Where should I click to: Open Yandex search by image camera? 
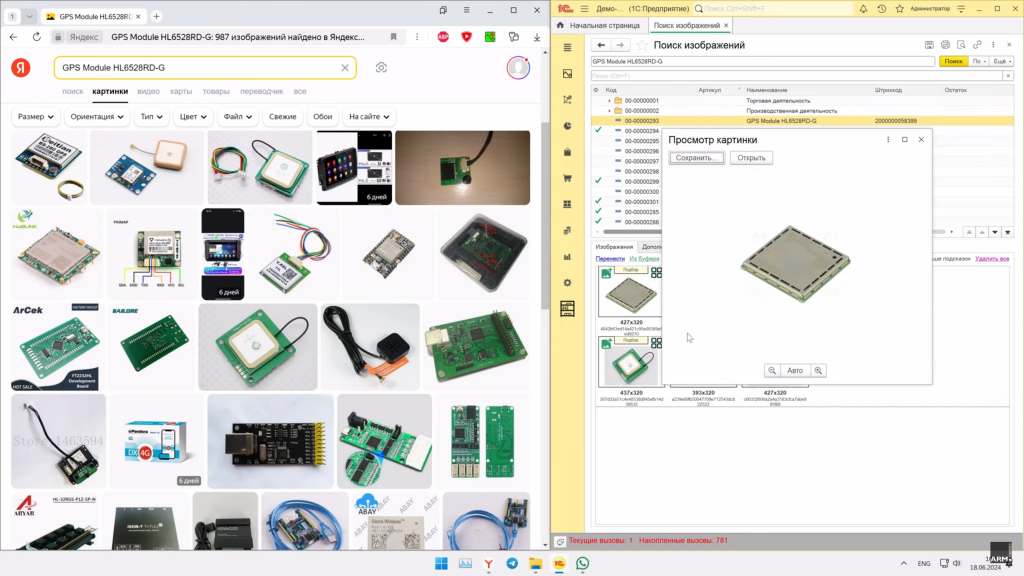pos(381,67)
